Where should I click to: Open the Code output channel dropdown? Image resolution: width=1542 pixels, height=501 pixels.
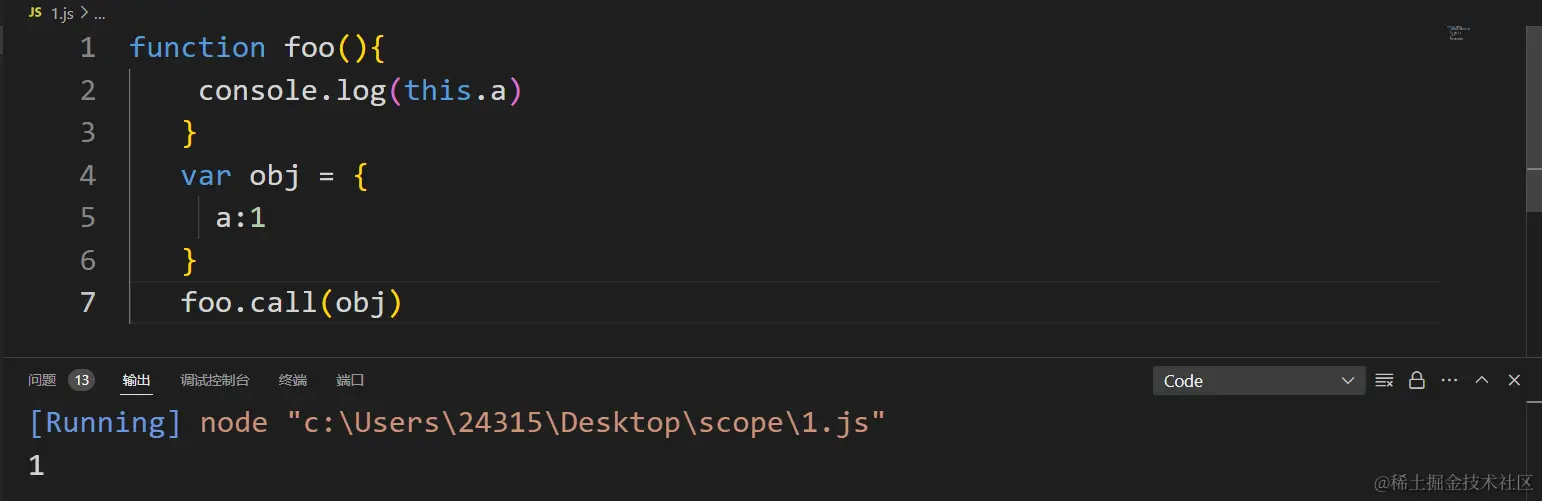(x=1258, y=381)
